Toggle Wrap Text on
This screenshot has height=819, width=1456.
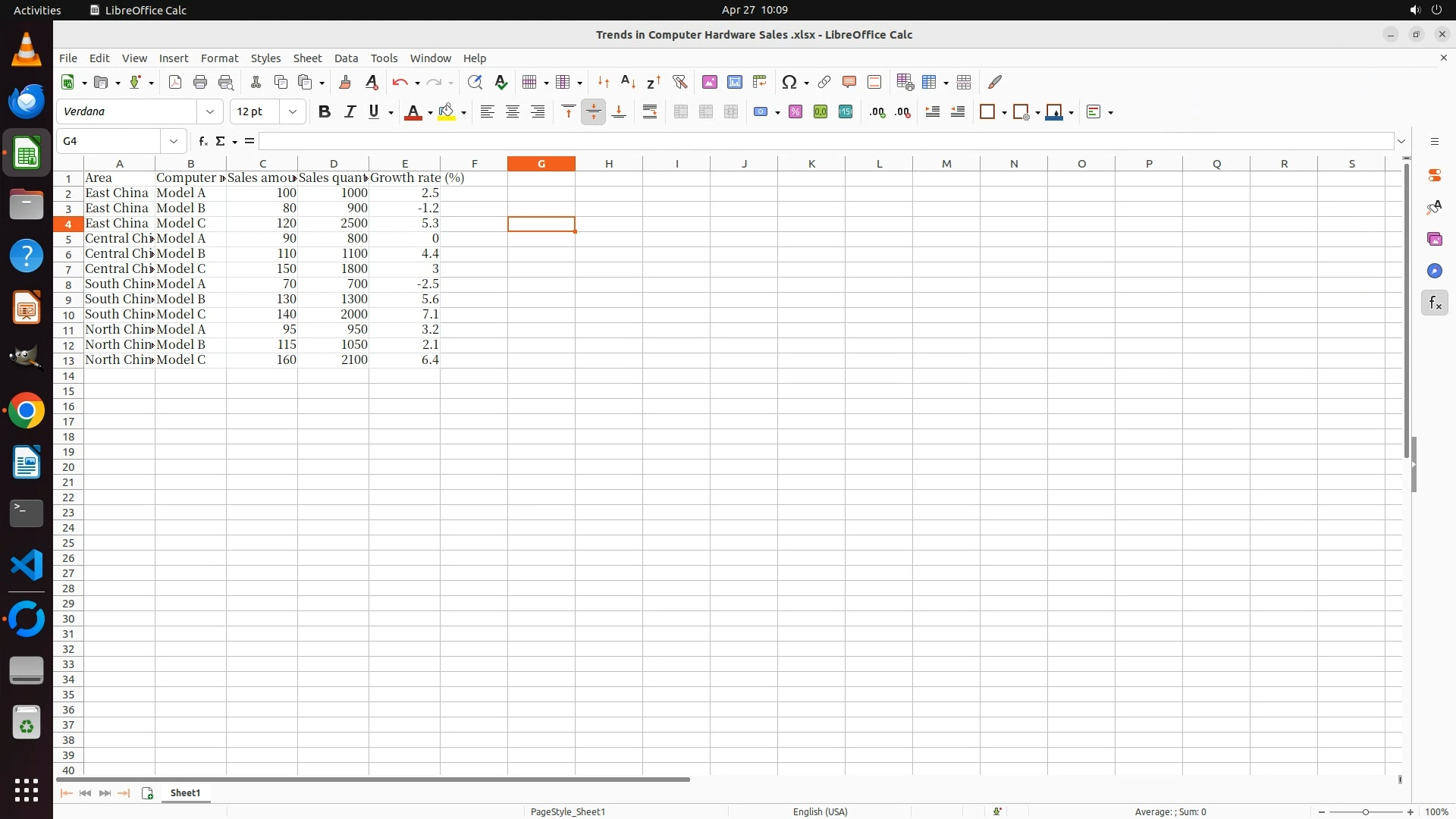pos(650,112)
